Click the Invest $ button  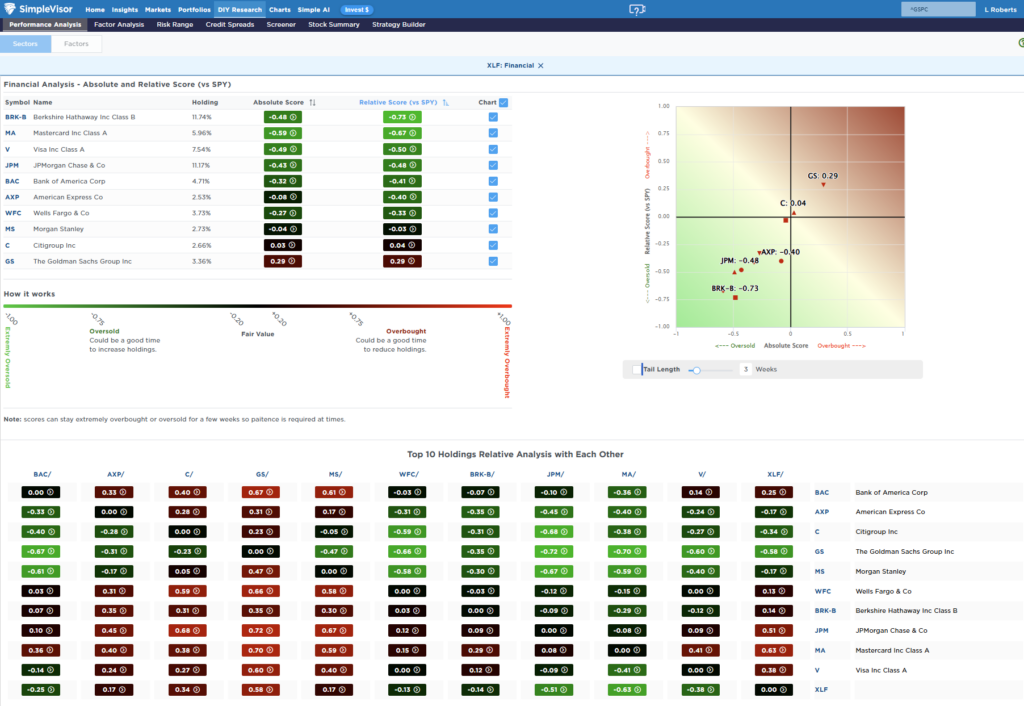pos(357,8)
